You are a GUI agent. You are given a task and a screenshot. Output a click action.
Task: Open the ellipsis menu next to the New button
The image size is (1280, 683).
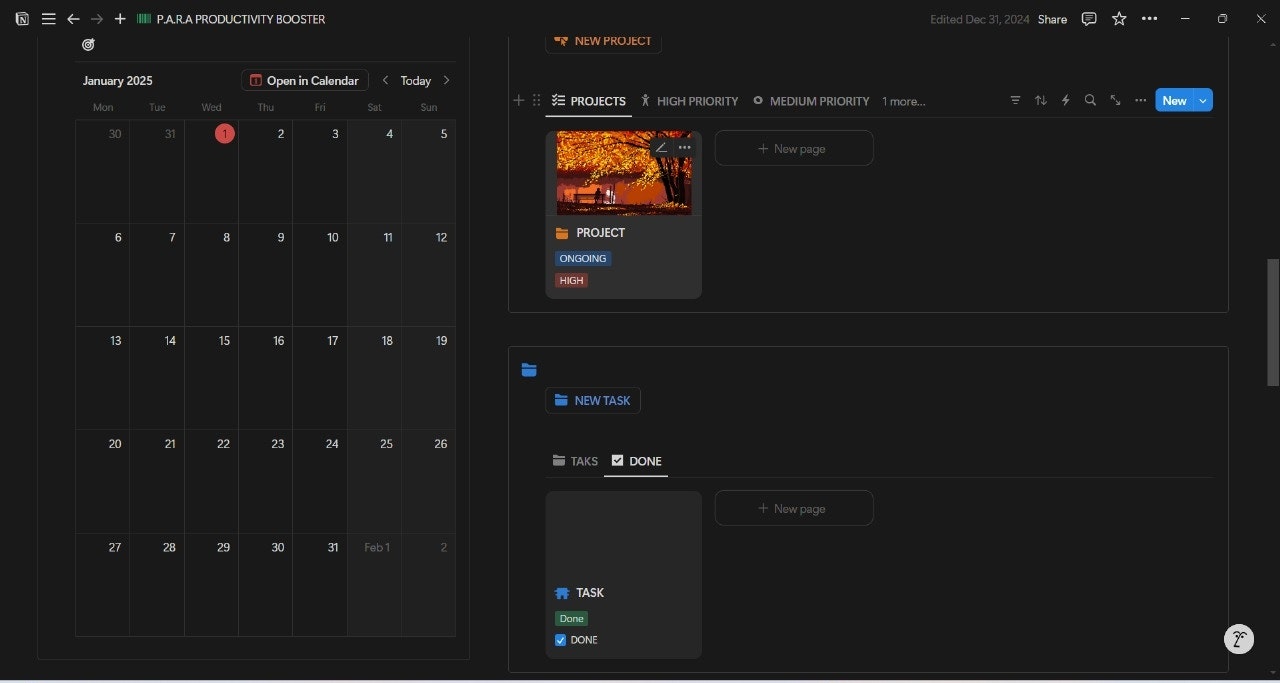click(1140, 100)
